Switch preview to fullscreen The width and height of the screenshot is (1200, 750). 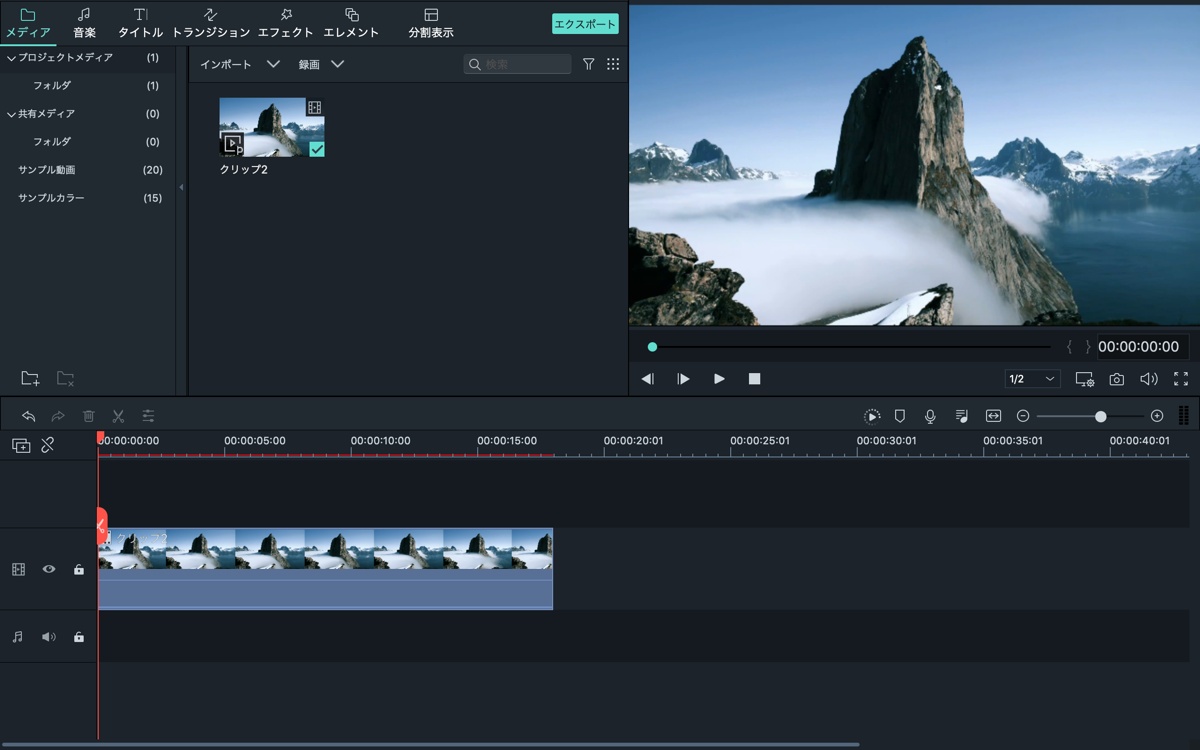1181,379
